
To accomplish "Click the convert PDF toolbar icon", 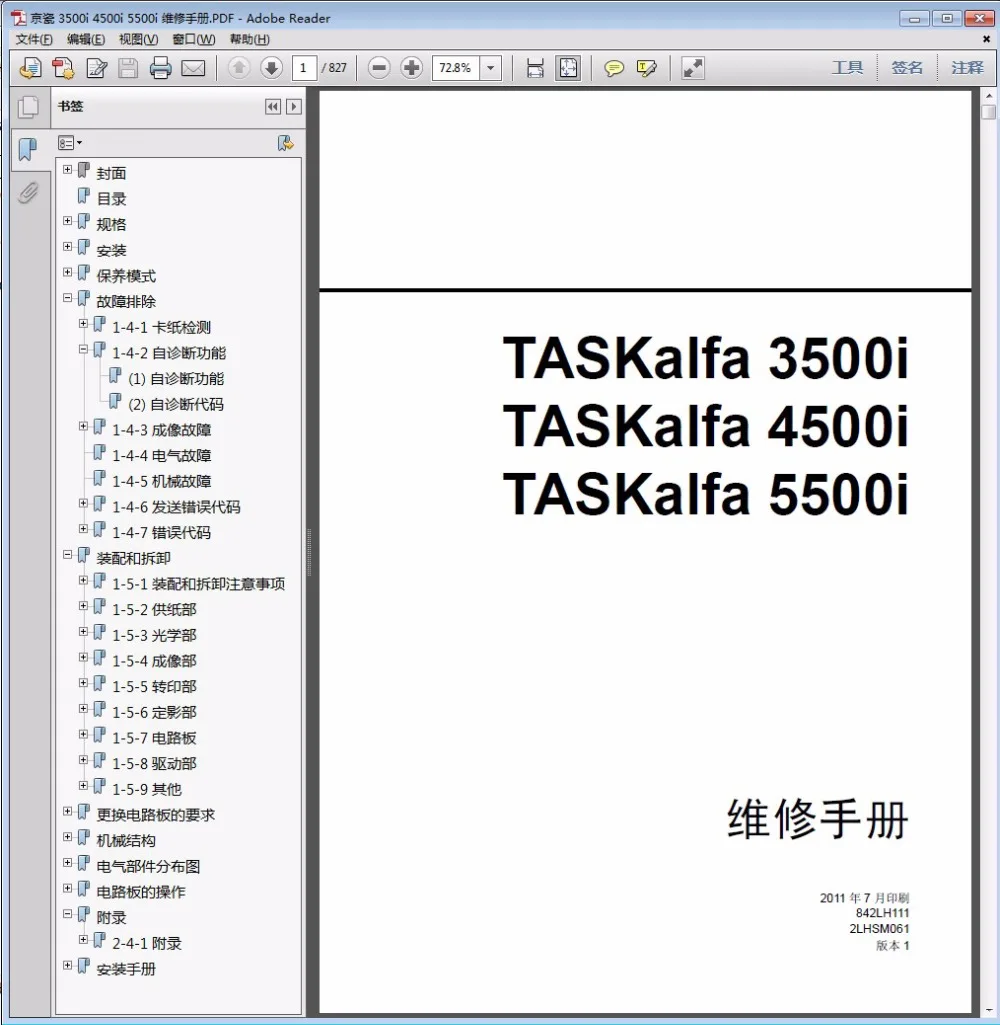I will pos(63,68).
